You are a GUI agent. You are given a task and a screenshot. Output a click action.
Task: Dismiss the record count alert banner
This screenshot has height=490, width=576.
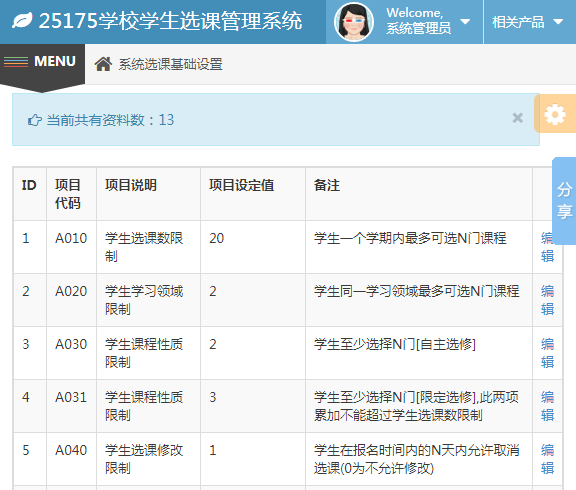(518, 118)
